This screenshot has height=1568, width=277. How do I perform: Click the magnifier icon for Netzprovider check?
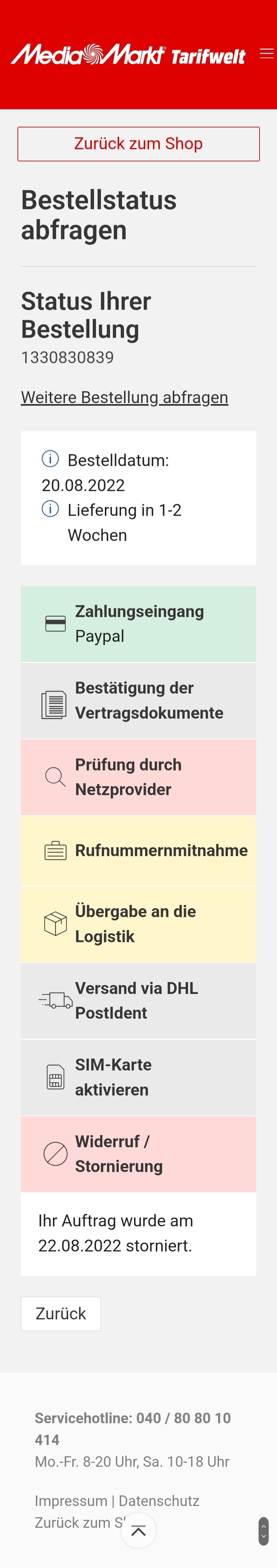(55, 777)
